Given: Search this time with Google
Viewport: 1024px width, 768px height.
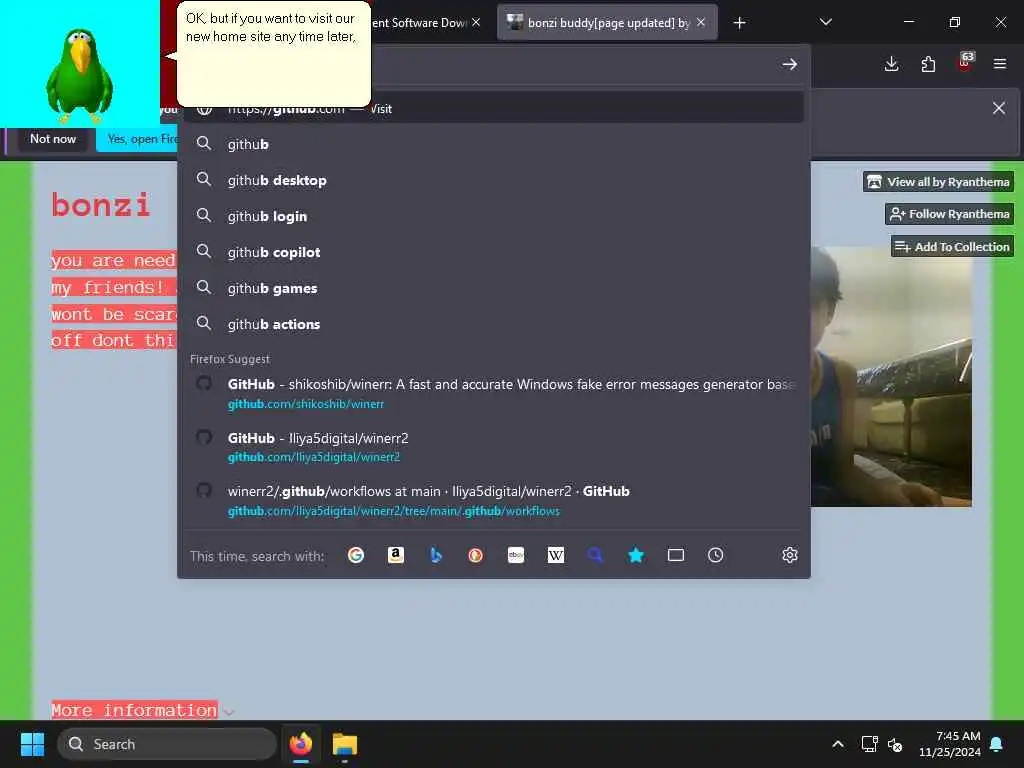Looking at the screenshot, I should coord(356,555).
